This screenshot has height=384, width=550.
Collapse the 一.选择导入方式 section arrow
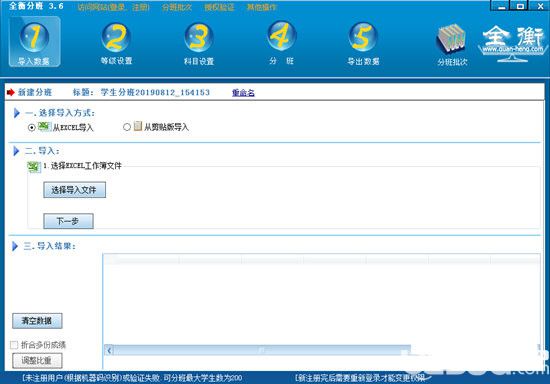coord(16,113)
